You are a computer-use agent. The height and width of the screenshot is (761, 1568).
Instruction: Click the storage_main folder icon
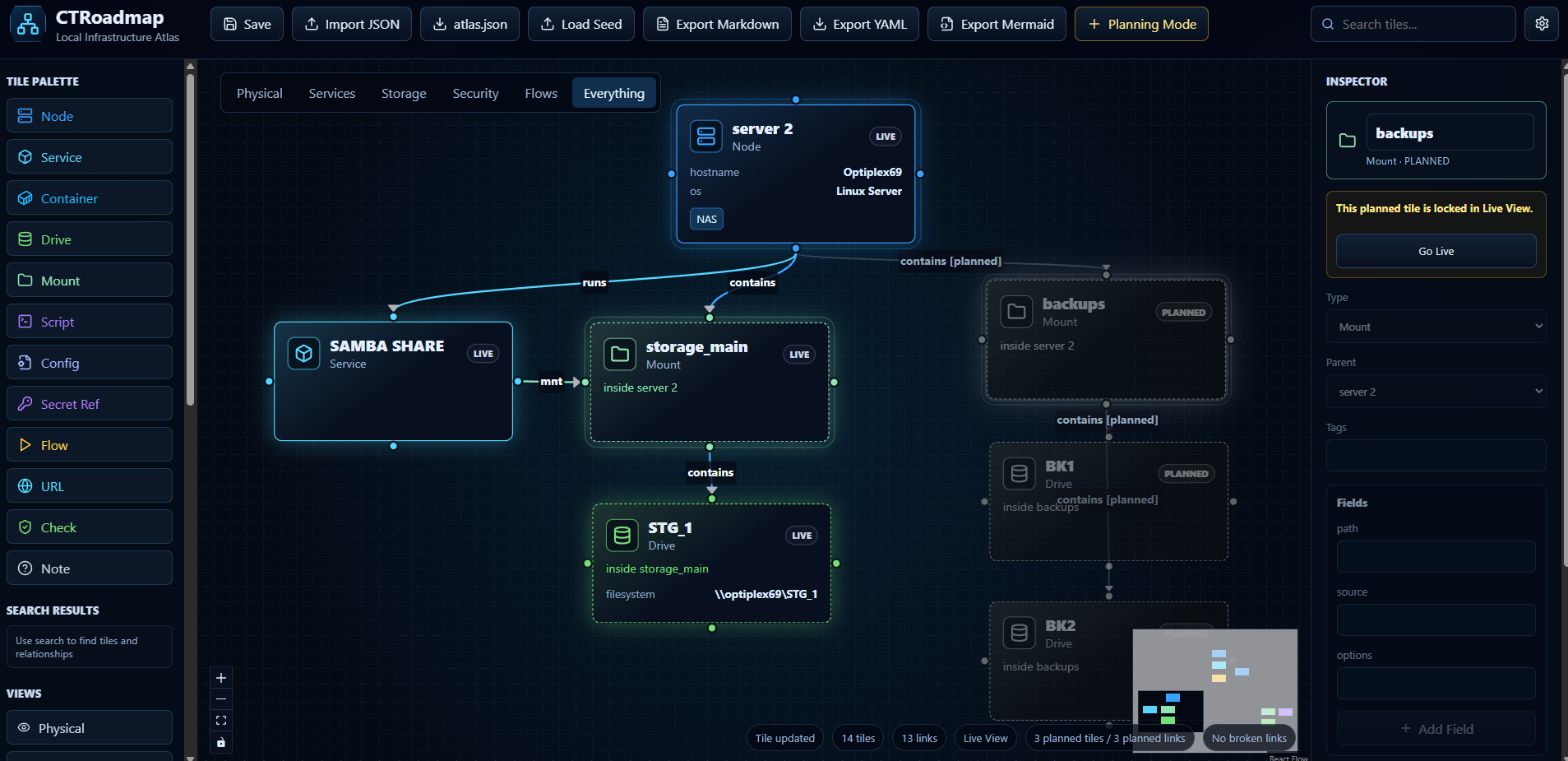(620, 355)
